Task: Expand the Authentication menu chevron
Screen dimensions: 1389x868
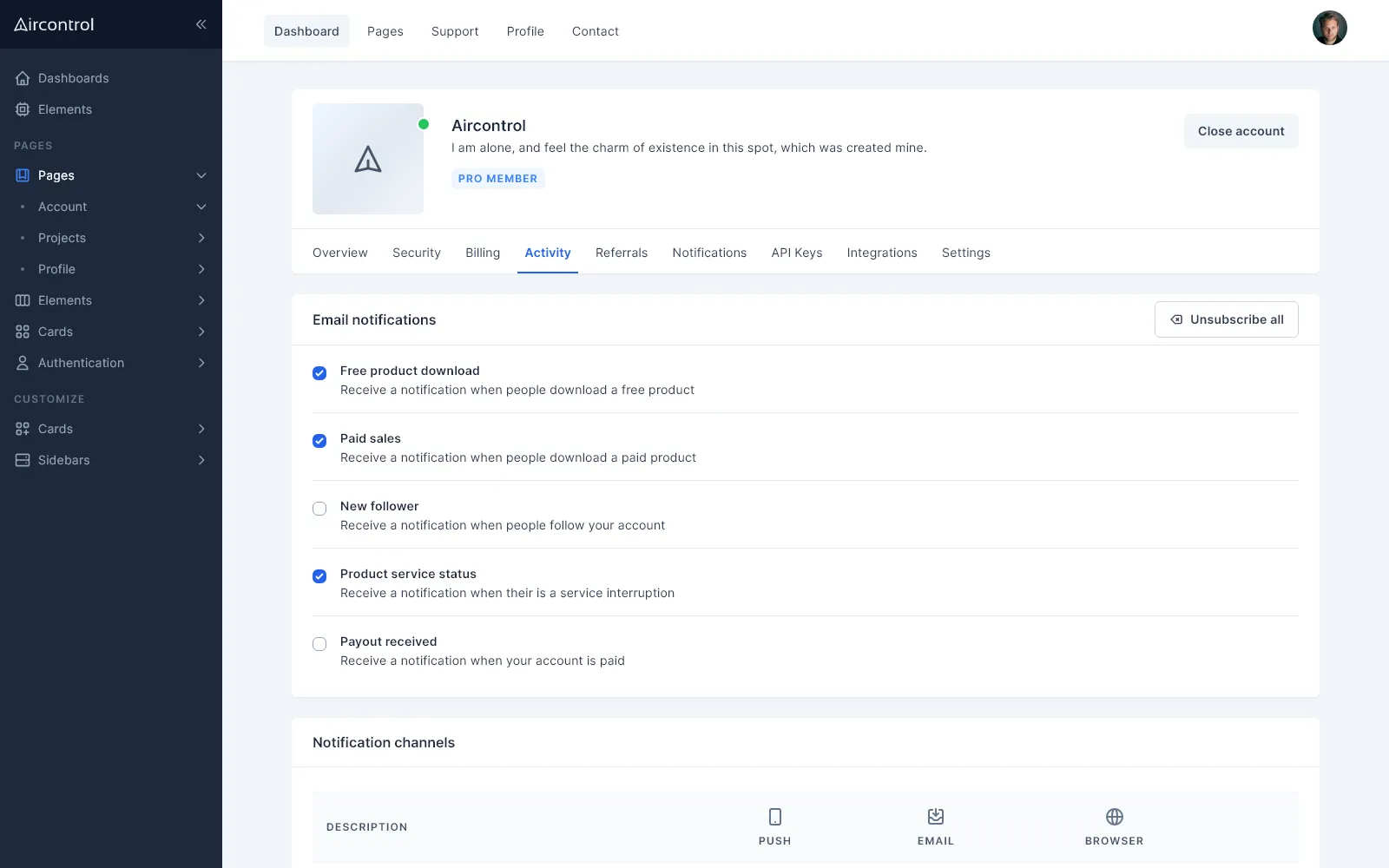Action: click(x=201, y=363)
